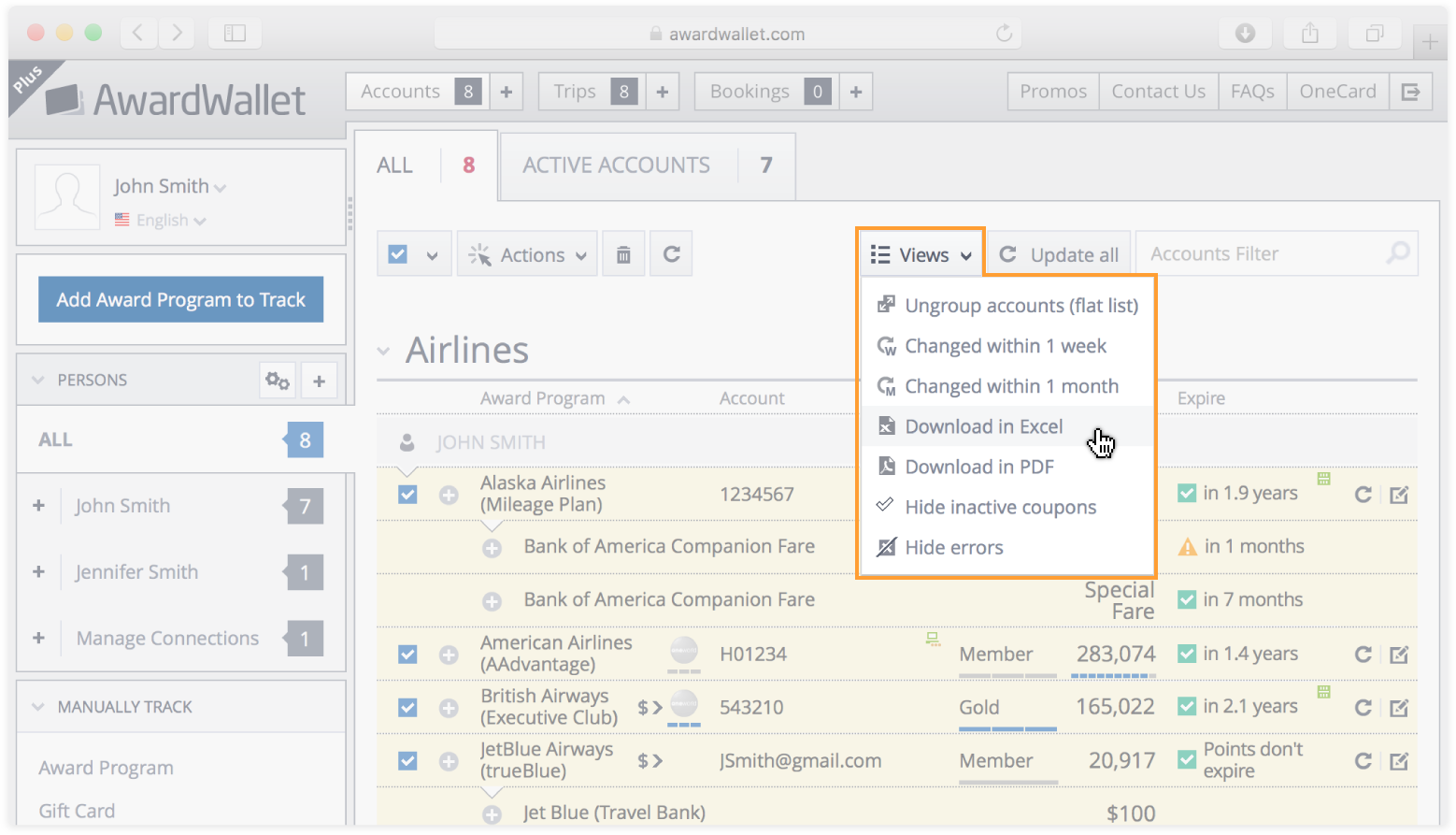Open the Gift Card manual track link
Screen dimensions: 1456x835
[x=77, y=811]
